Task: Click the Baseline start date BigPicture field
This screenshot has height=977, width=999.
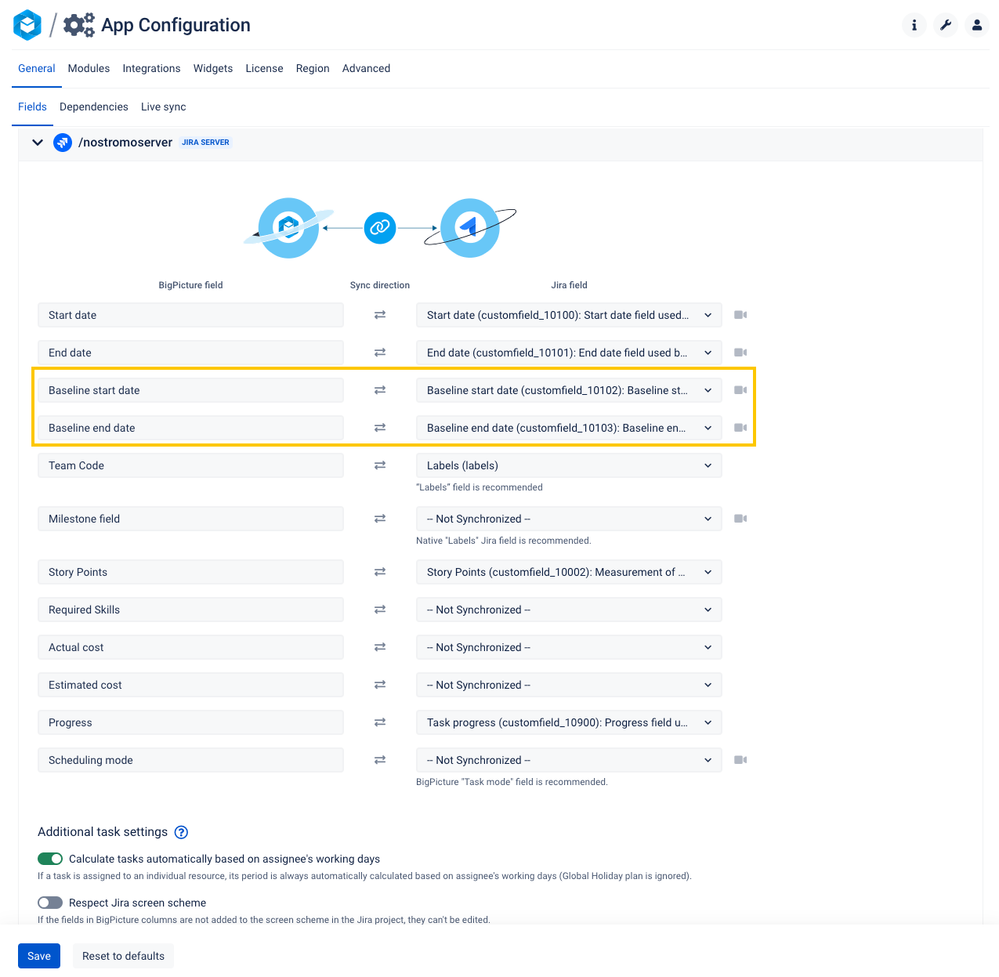Action: [190, 390]
